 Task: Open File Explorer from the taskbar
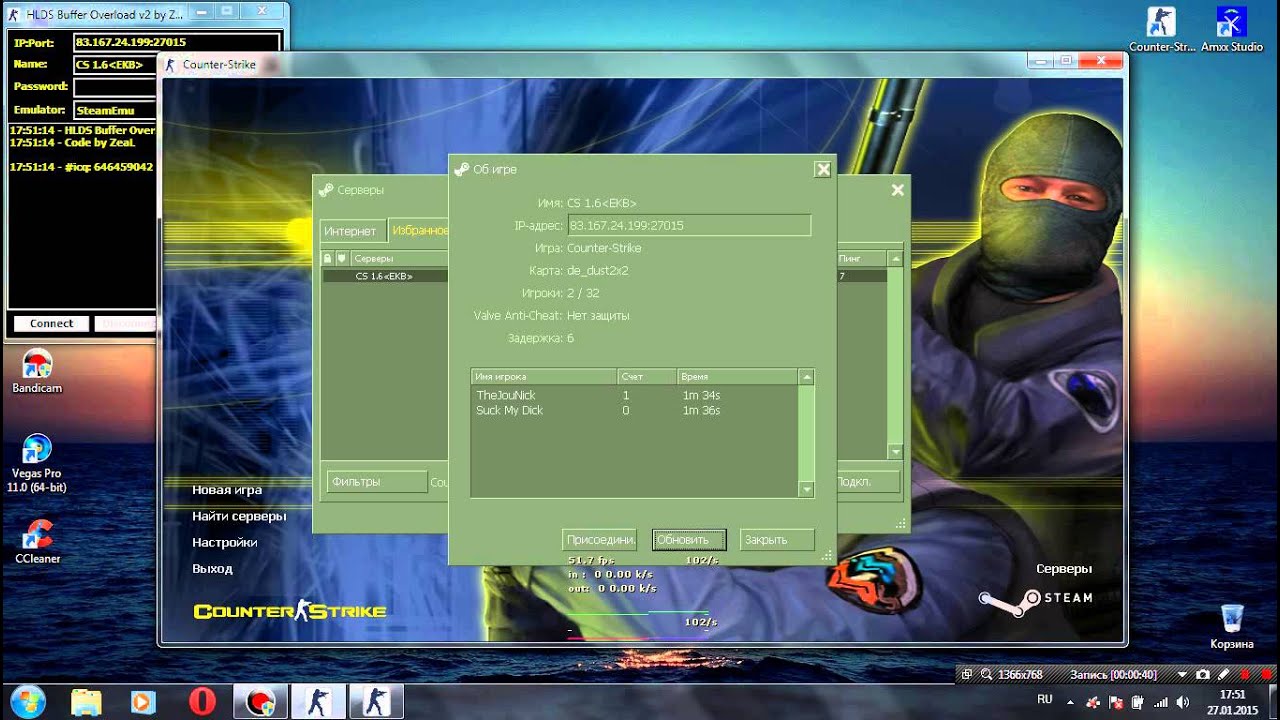pos(86,701)
